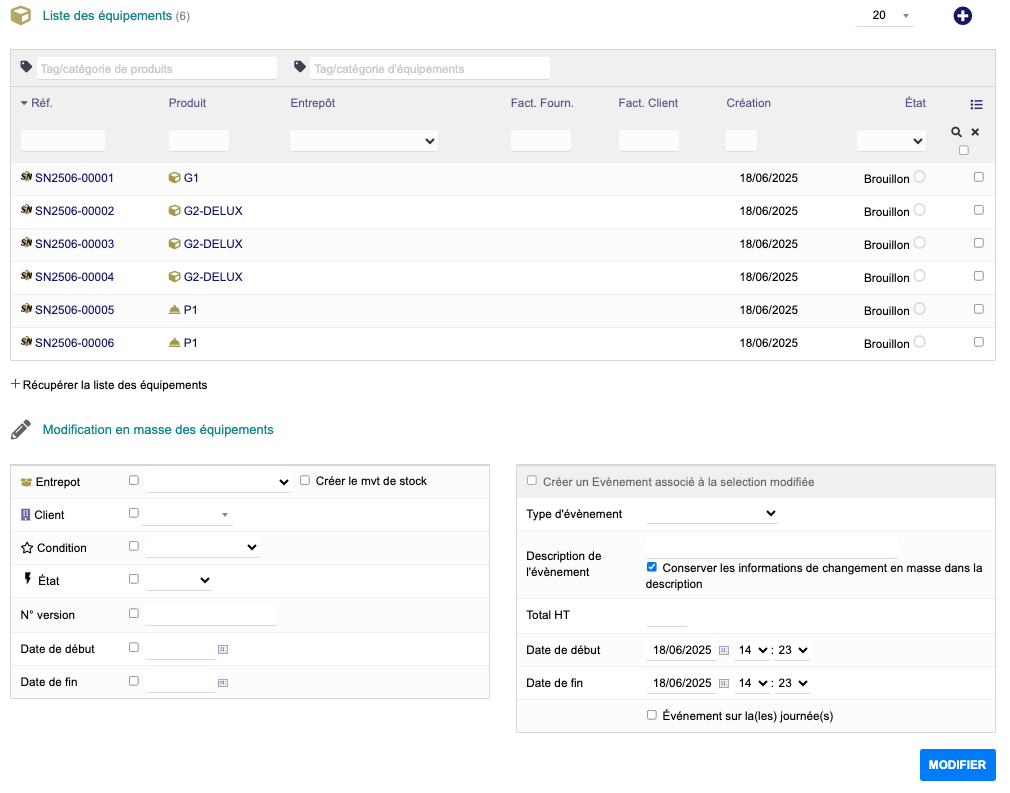The width and height of the screenshot is (1010, 793).
Task: Open calendar icon for event Date de début
Action: (724, 651)
